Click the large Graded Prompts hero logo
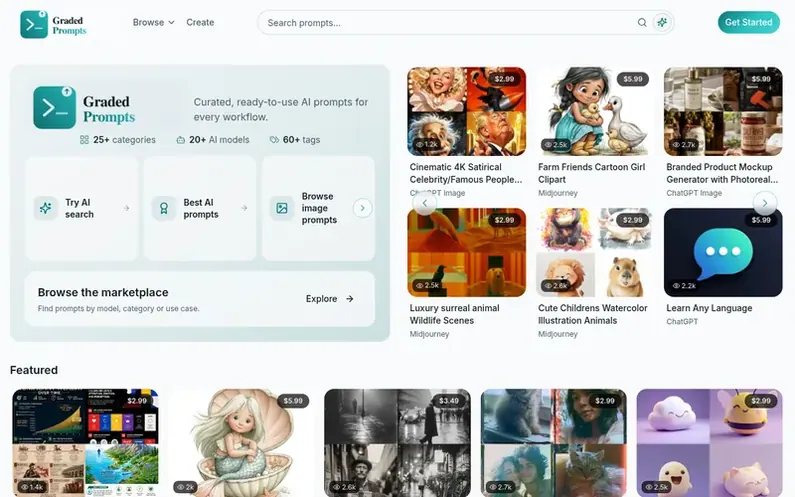The height and width of the screenshot is (497, 795). pos(84,108)
